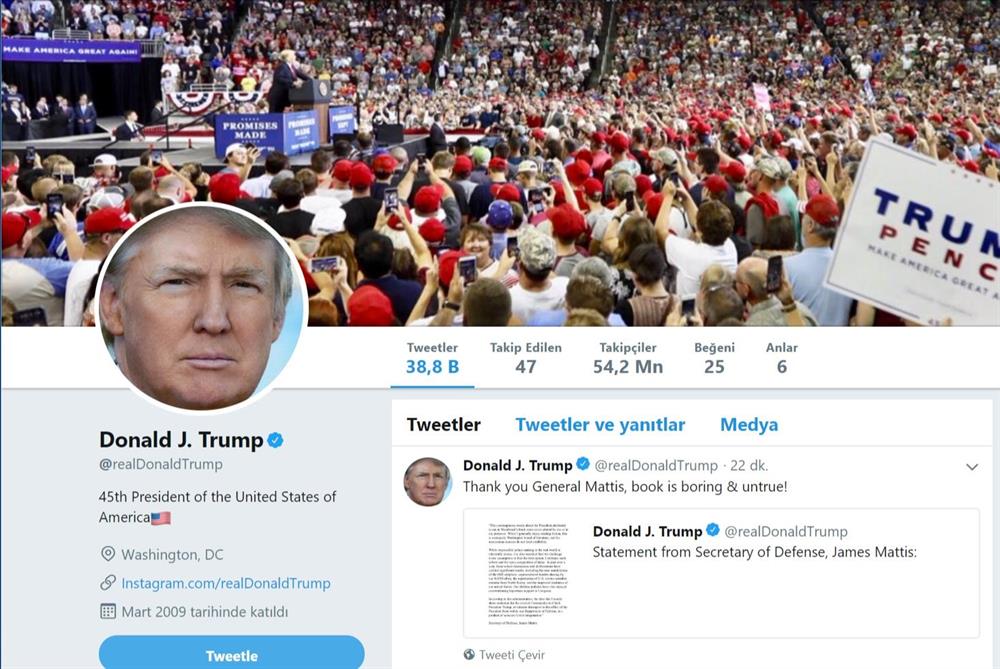Click the chain link icon beside Instagram URL
Image resolution: width=1000 pixels, height=669 pixels.
[x=108, y=582]
